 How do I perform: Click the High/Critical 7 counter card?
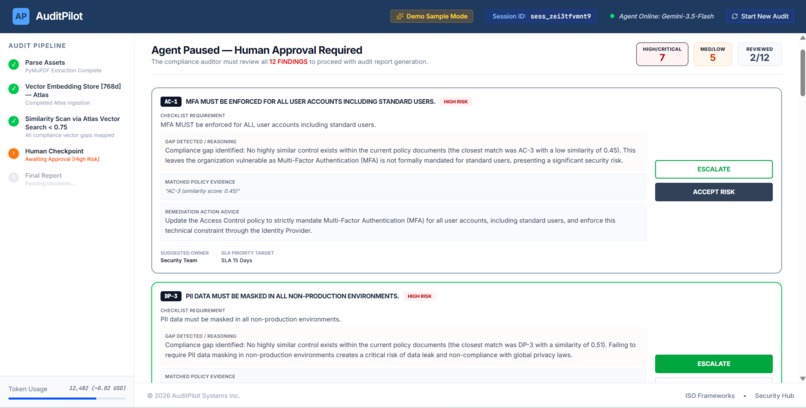[x=662, y=54]
